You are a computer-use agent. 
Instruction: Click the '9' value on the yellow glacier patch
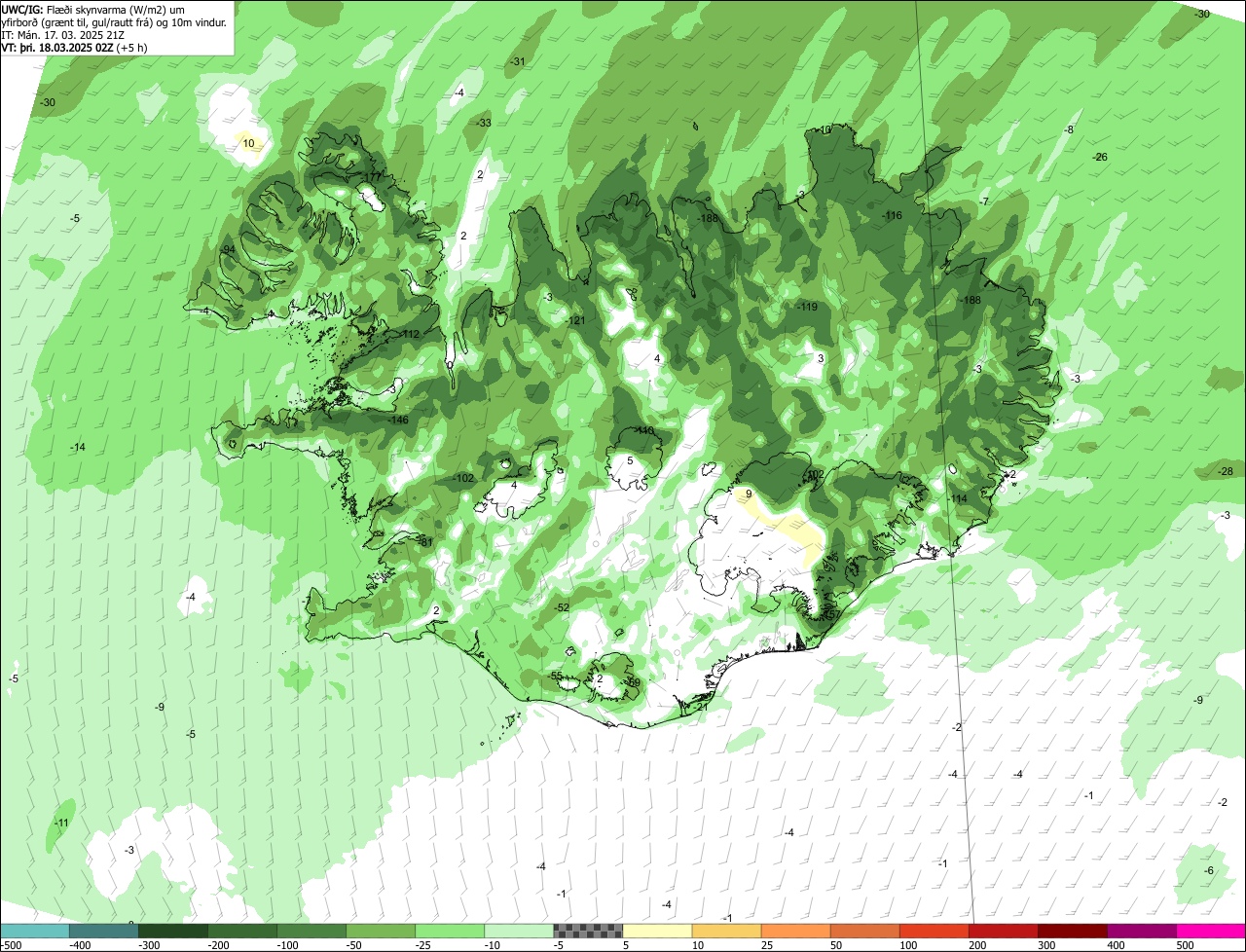(749, 494)
